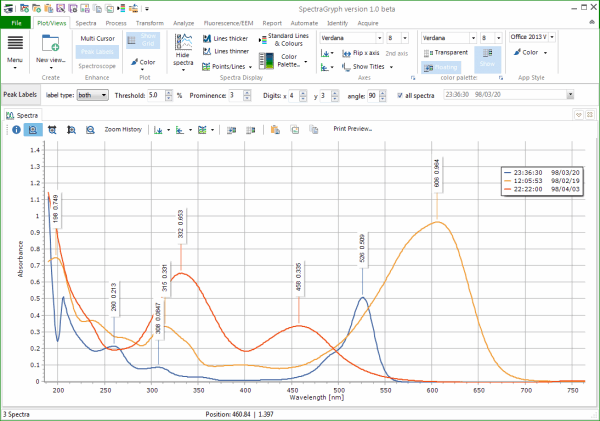The width and height of the screenshot is (600, 421).
Task: Click the copy data icon in plot toolbar
Action: (x=313, y=130)
